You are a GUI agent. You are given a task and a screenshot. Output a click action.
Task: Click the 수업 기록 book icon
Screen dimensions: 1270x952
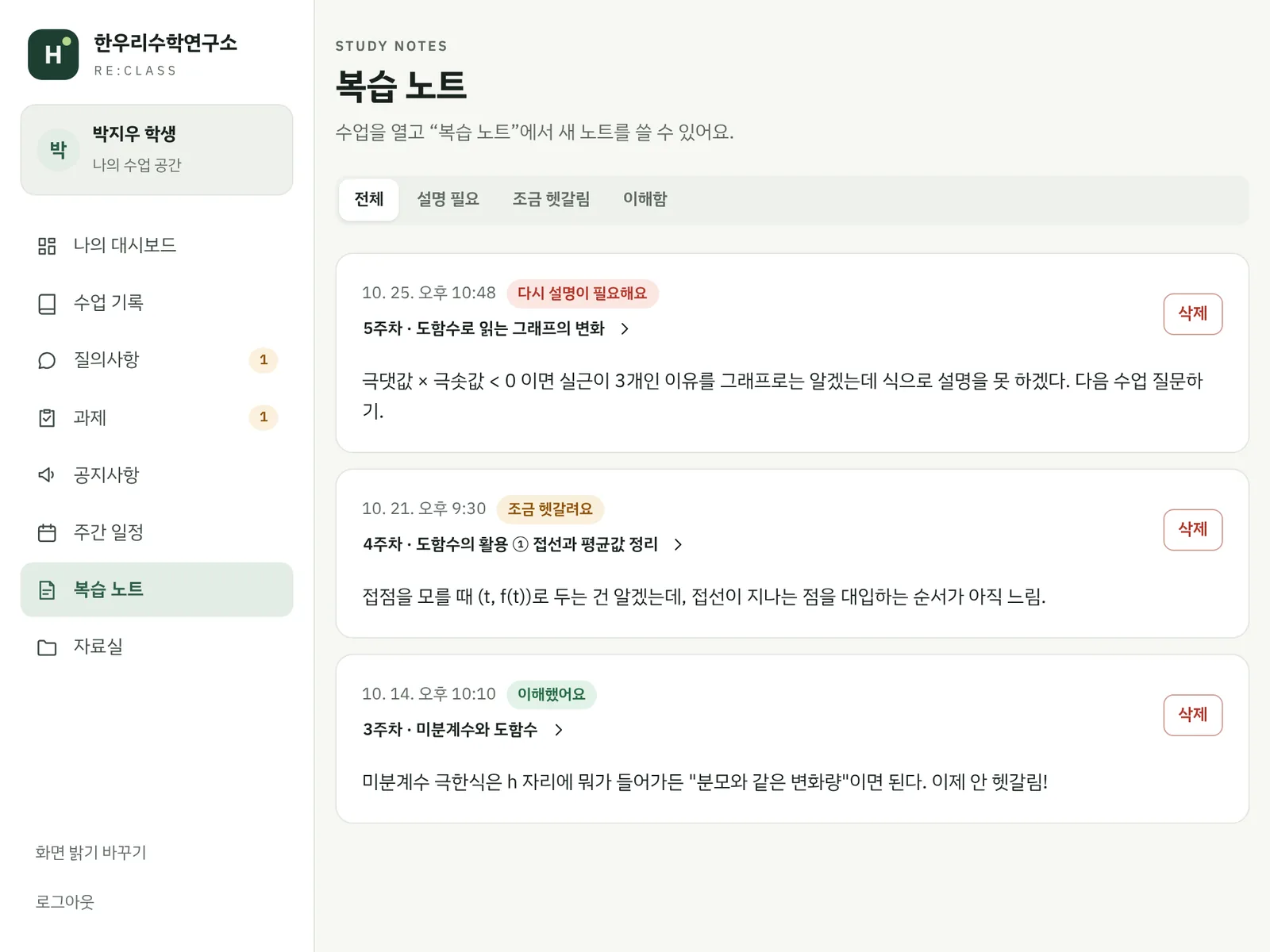(x=47, y=303)
